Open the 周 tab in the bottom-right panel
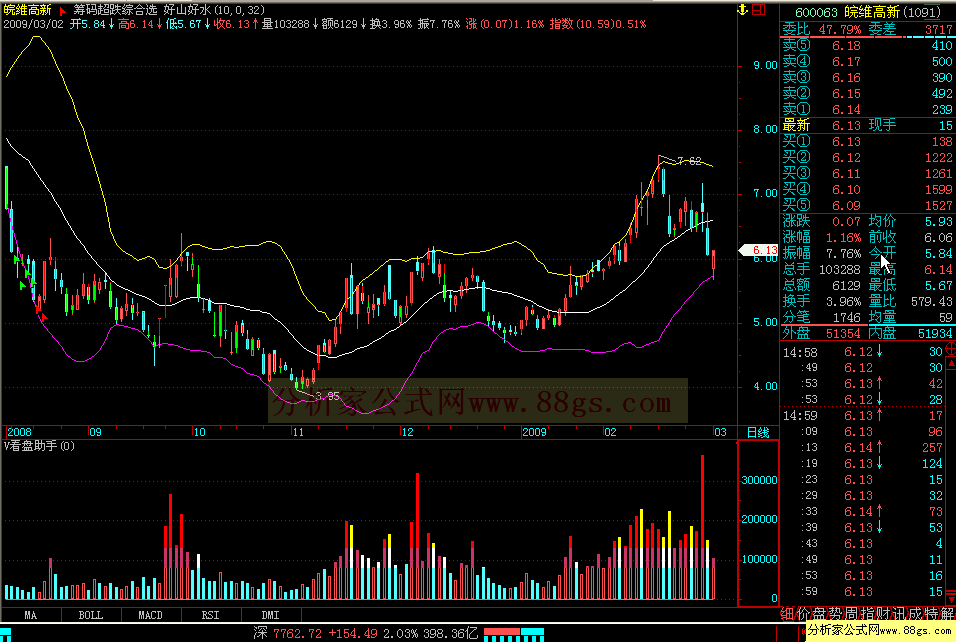The image size is (956, 642). point(851,613)
